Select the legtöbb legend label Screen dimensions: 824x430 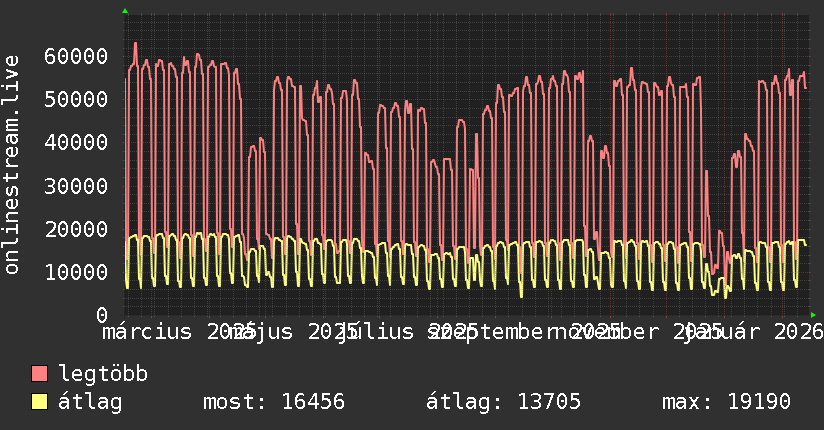[103, 374]
